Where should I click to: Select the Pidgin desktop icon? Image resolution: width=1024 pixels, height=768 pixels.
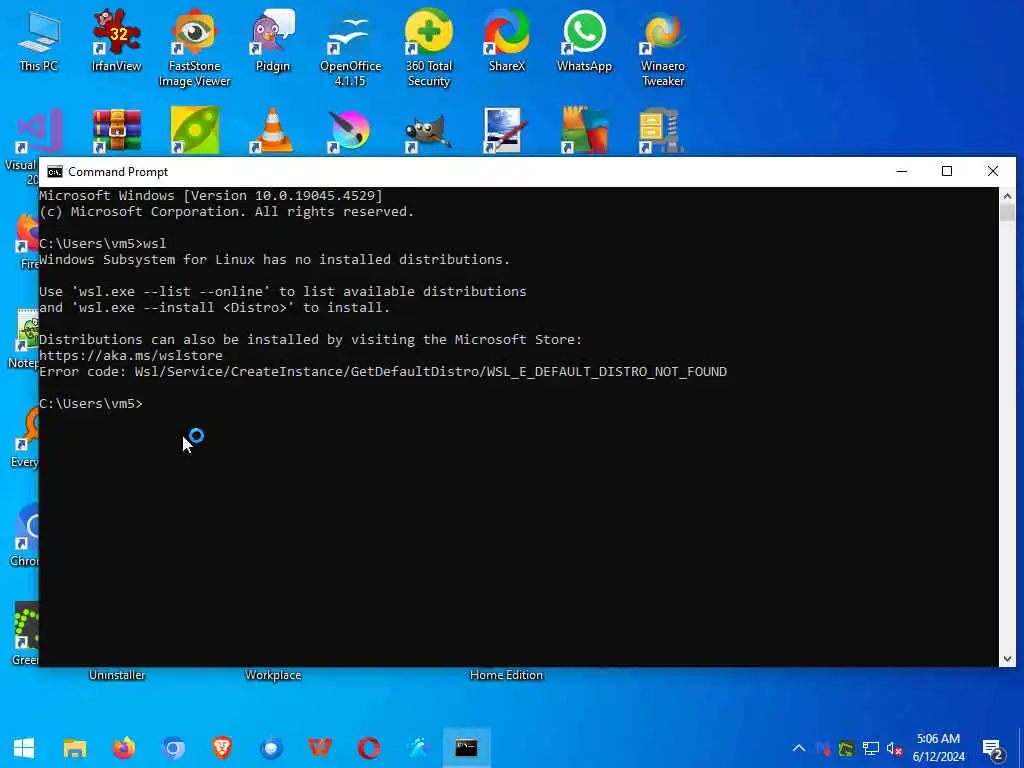click(272, 42)
